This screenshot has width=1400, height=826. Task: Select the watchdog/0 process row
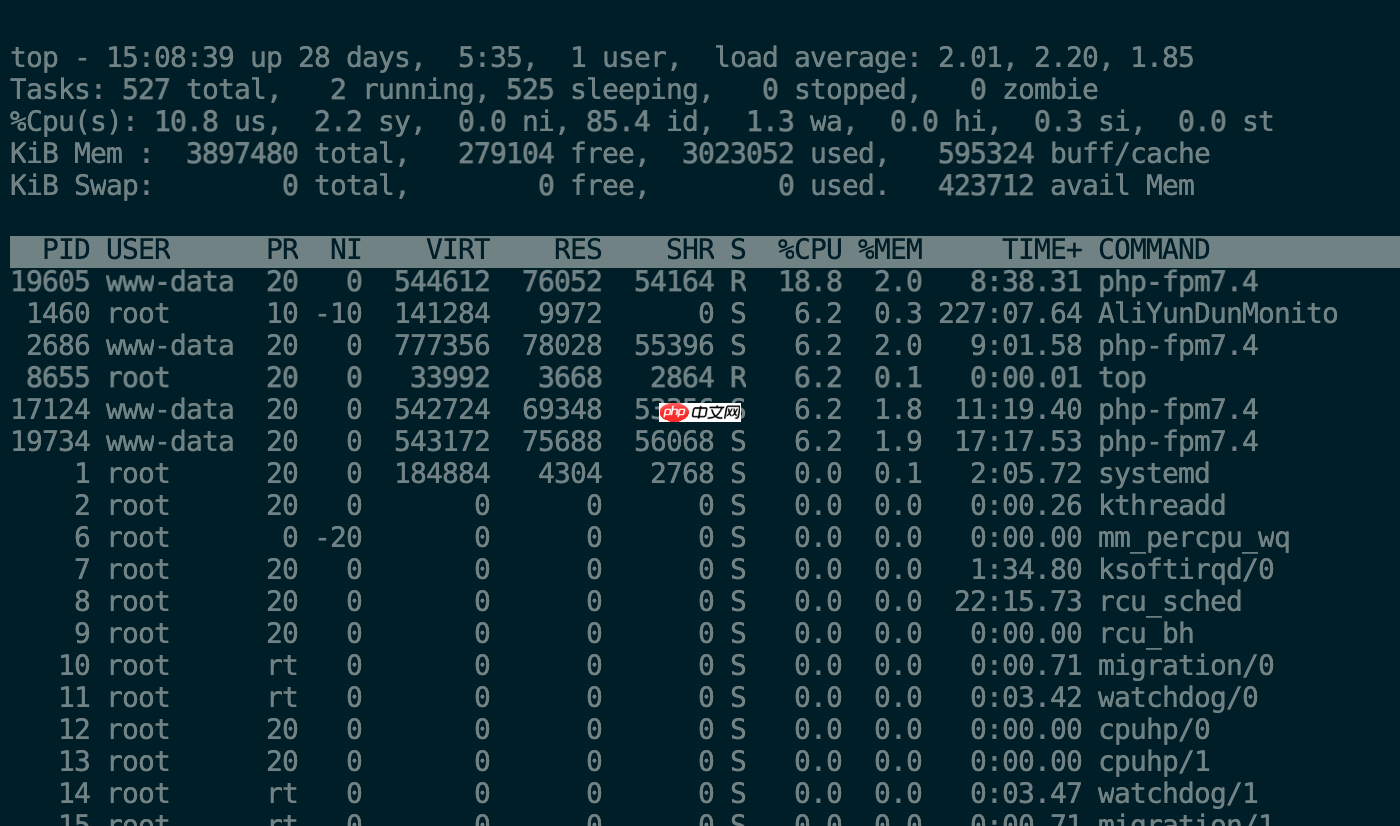(600, 697)
